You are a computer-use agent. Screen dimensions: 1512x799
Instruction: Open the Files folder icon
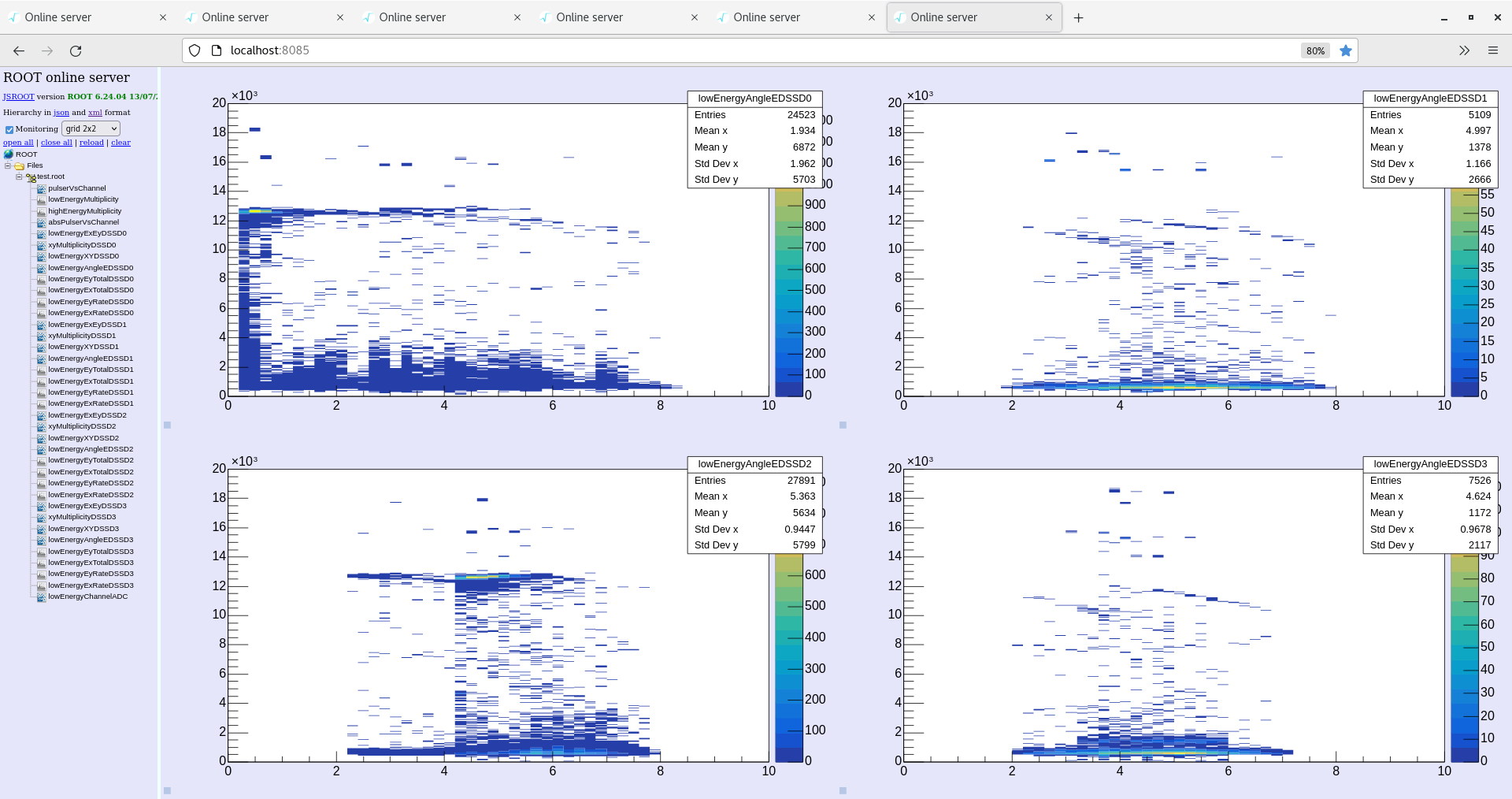tap(19, 165)
